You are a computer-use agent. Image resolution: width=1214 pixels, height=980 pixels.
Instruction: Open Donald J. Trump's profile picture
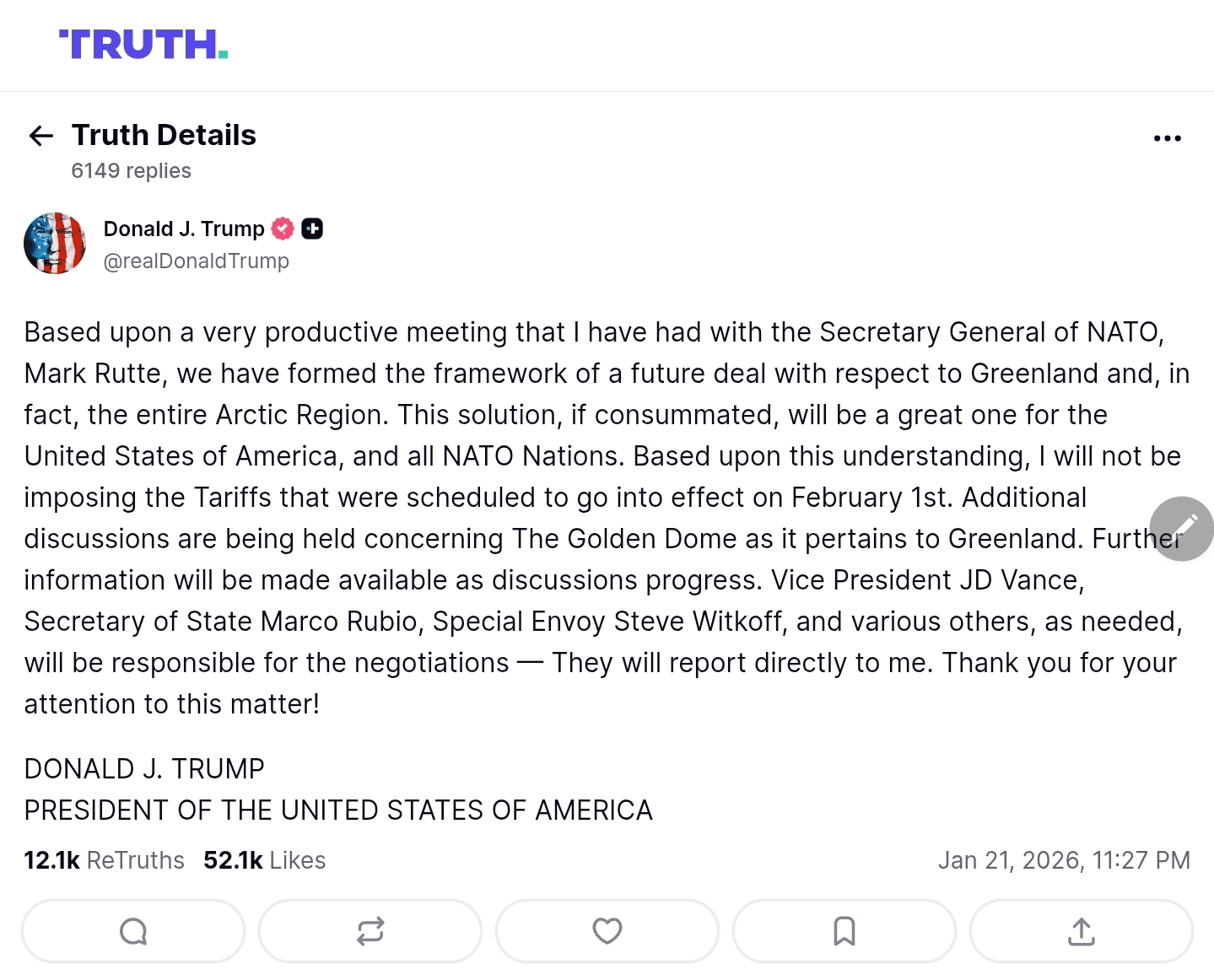[x=55, y=244]
